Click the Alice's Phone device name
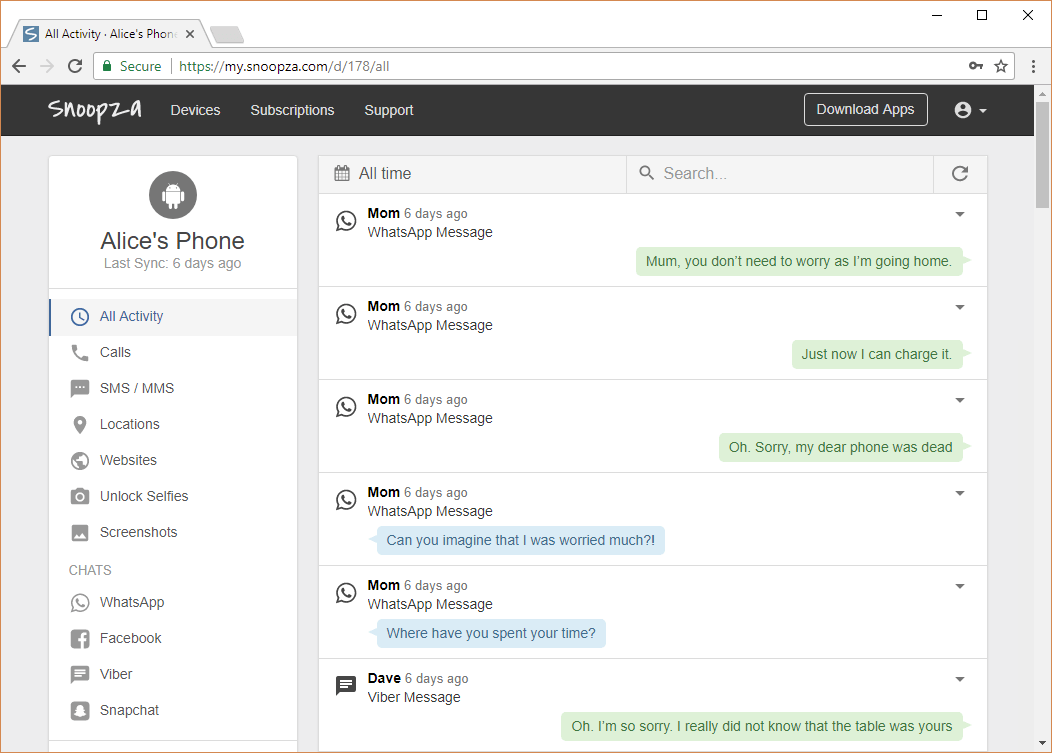1052x753 pixels. tap(172, 240)
